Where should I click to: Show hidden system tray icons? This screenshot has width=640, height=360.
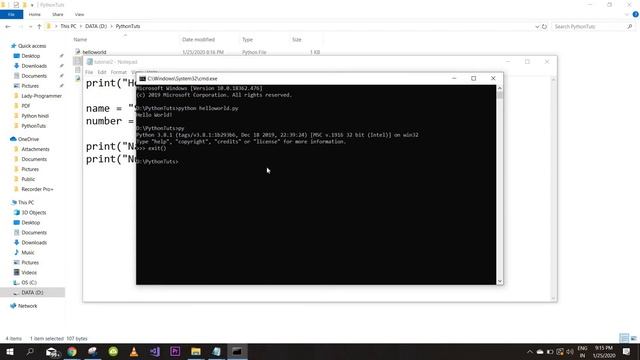click(x=529, y=351)
